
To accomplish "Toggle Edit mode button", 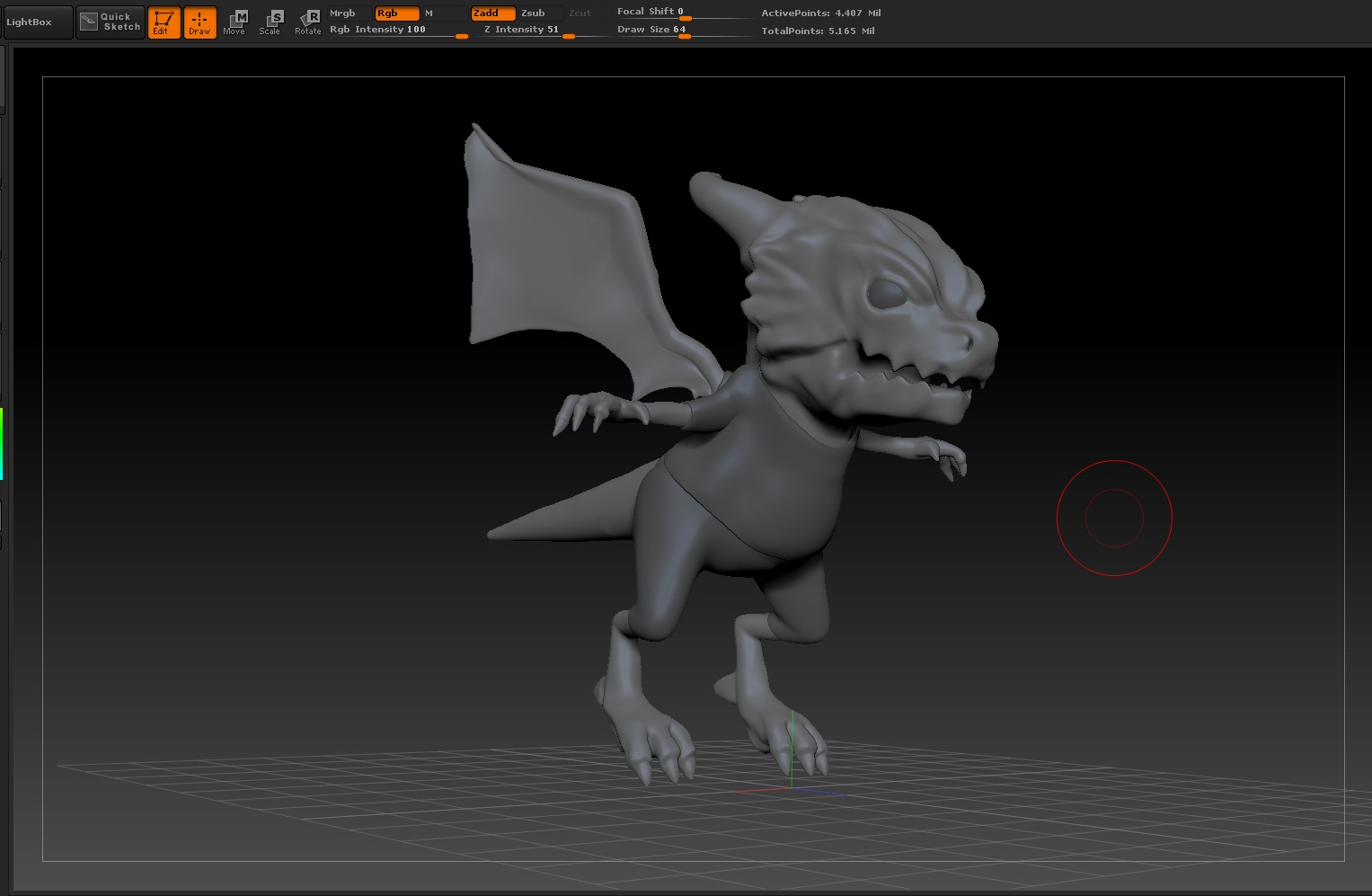I will (x=164, y=22).
